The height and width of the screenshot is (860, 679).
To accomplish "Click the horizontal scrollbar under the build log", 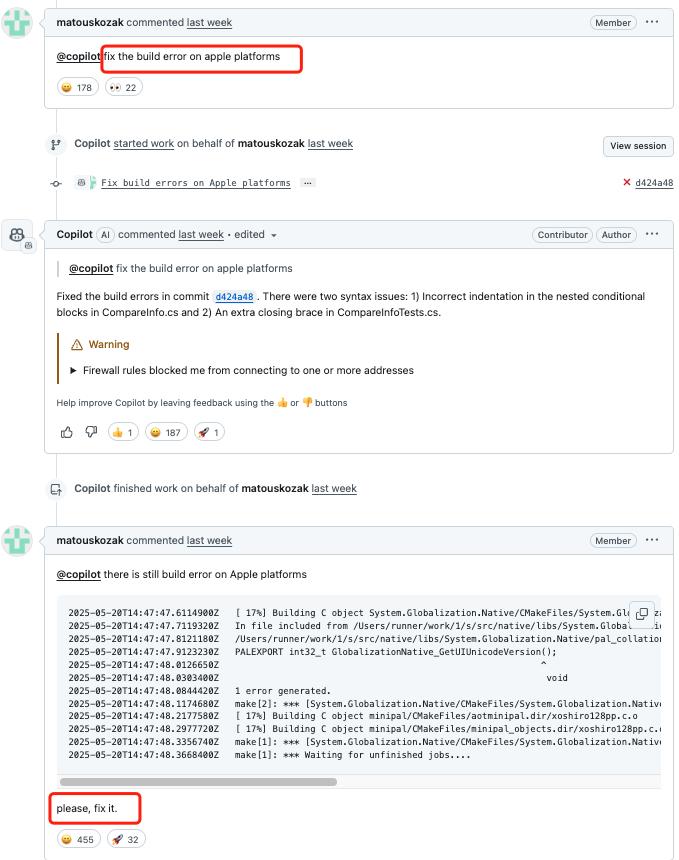I will pyautogui.click(x=199, y=782).
